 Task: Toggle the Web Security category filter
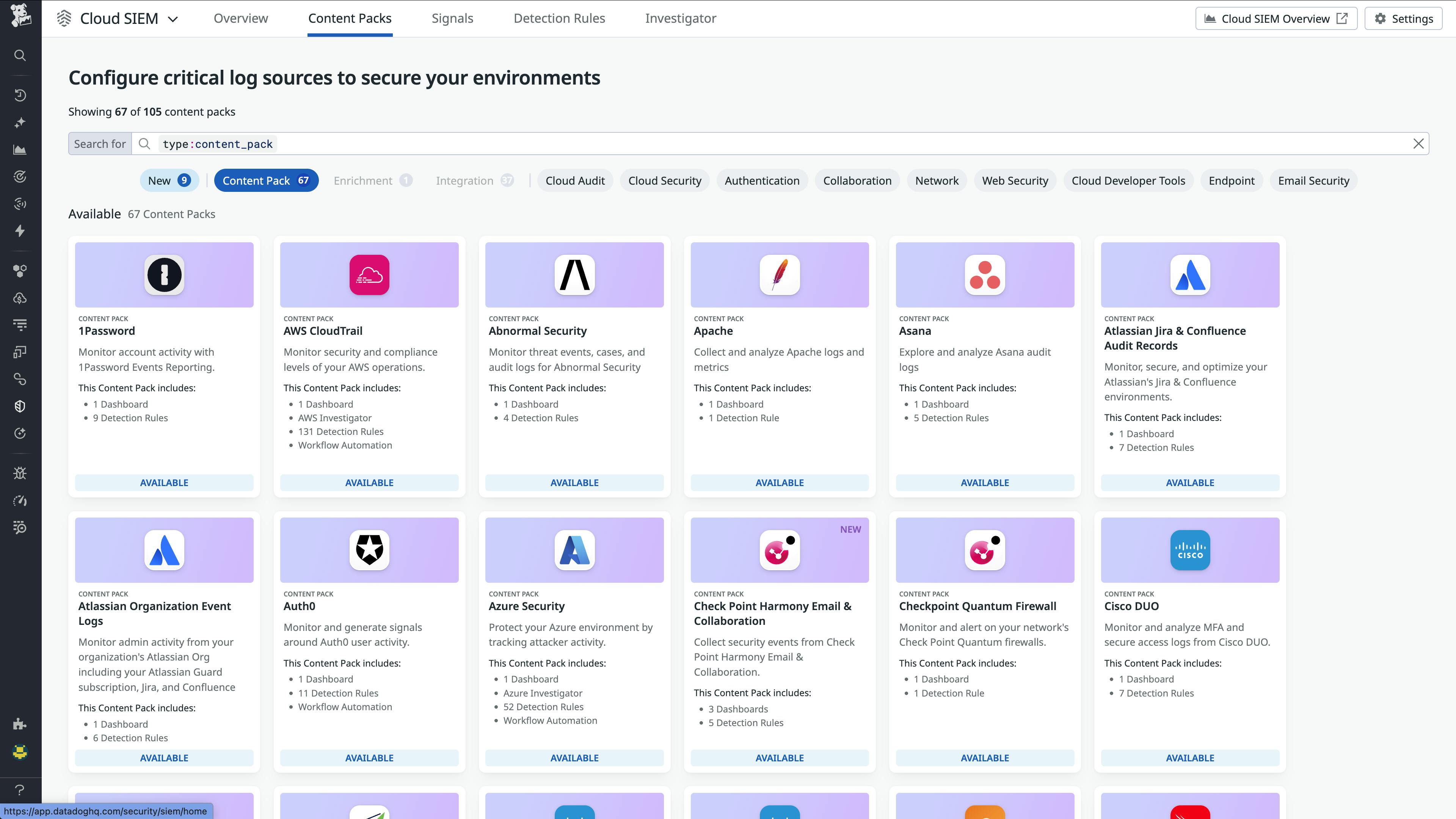1015,180
